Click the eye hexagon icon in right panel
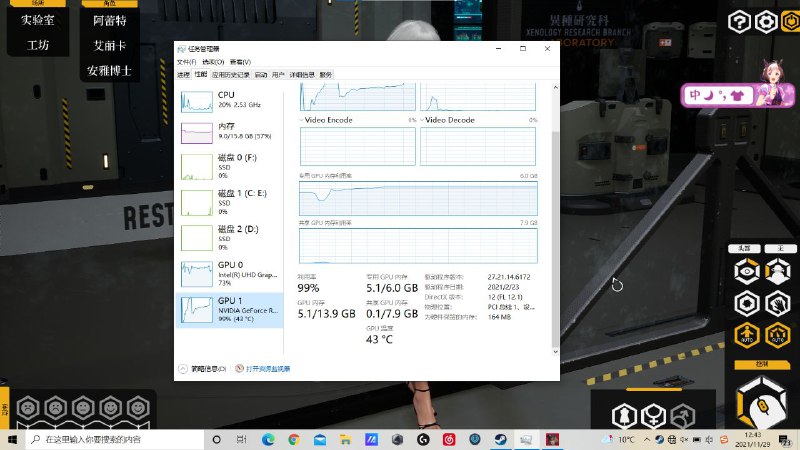This screenshot has width=800, height=450. point(745,270)
